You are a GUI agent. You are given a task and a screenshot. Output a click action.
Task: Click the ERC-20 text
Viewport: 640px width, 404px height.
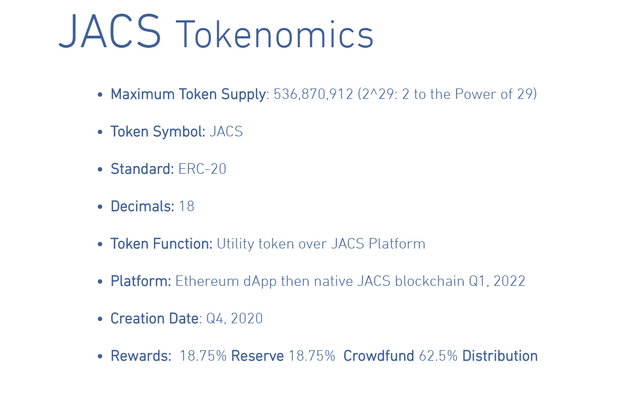tap(202, 169)
